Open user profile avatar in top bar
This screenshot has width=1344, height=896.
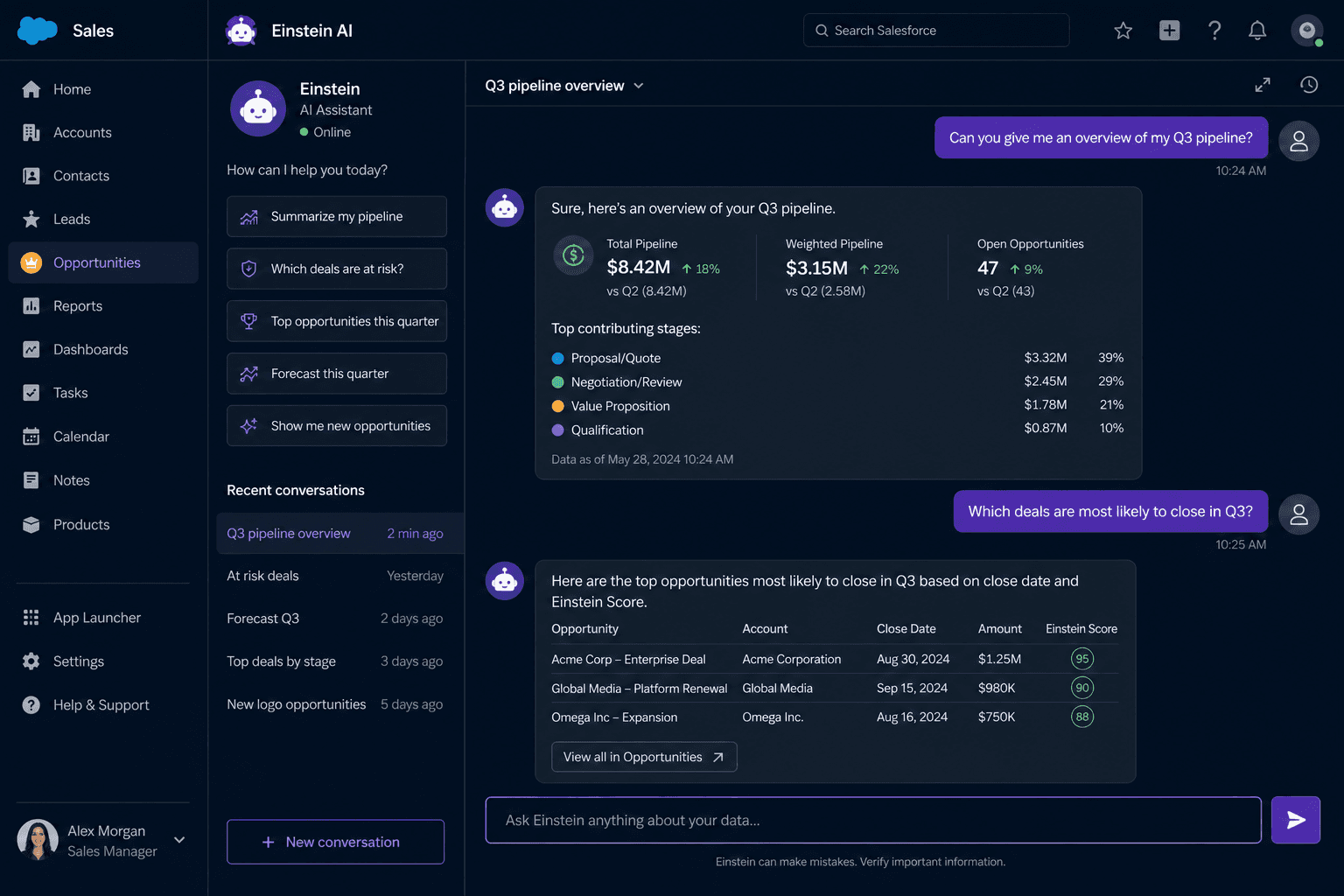pyautogui.click(x=1306, y=31)
